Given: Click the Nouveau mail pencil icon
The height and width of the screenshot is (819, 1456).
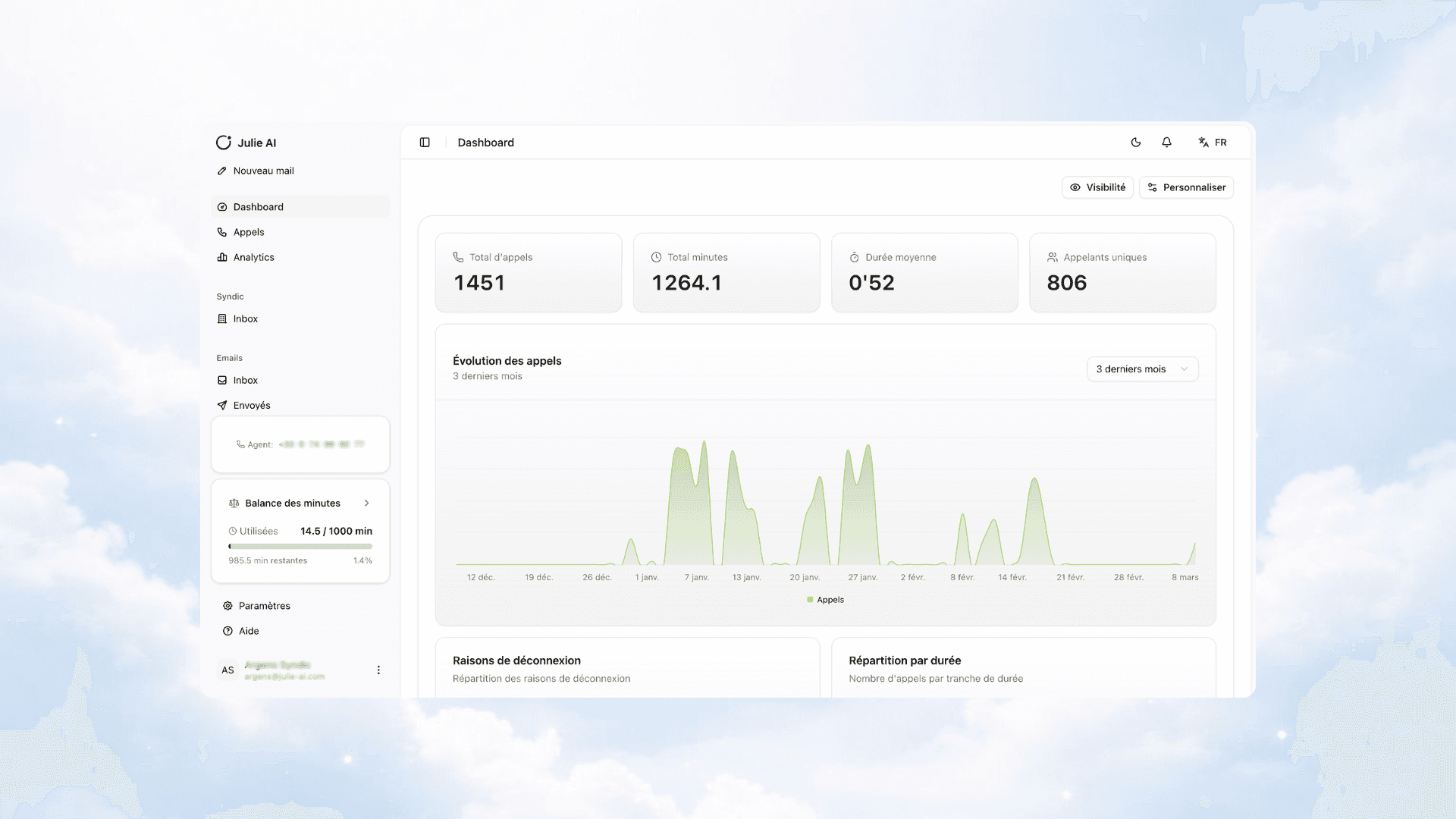Looking at the screenshot, I should (x=222, y=171).
